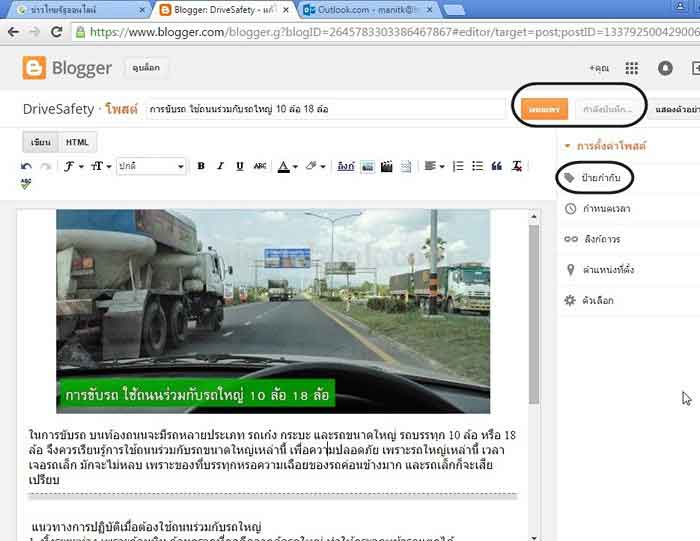700x541 pixels.
Task: Click the browser back arrow
Action: coord(13,32)
